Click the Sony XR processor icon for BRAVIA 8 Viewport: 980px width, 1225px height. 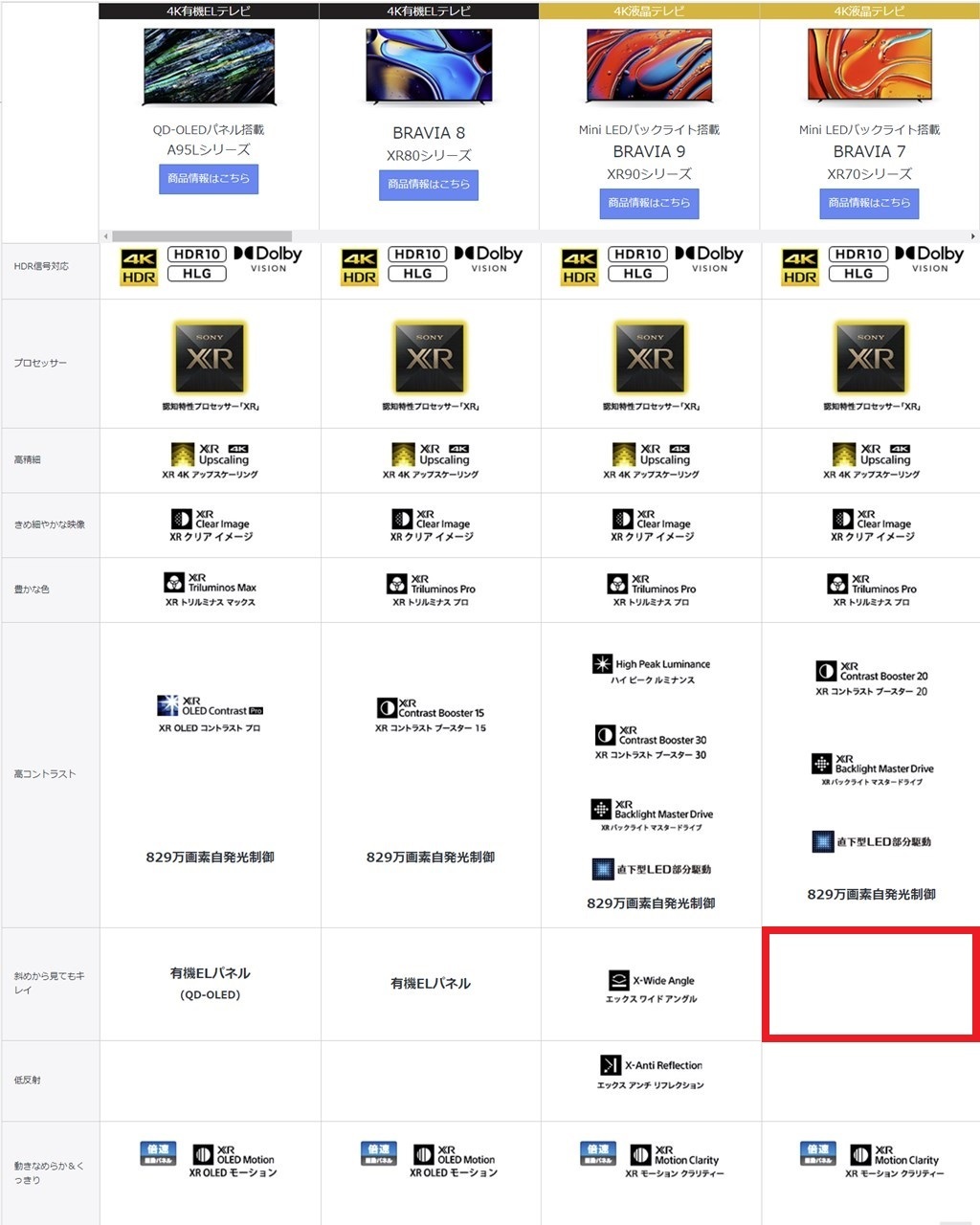point(430,357)
